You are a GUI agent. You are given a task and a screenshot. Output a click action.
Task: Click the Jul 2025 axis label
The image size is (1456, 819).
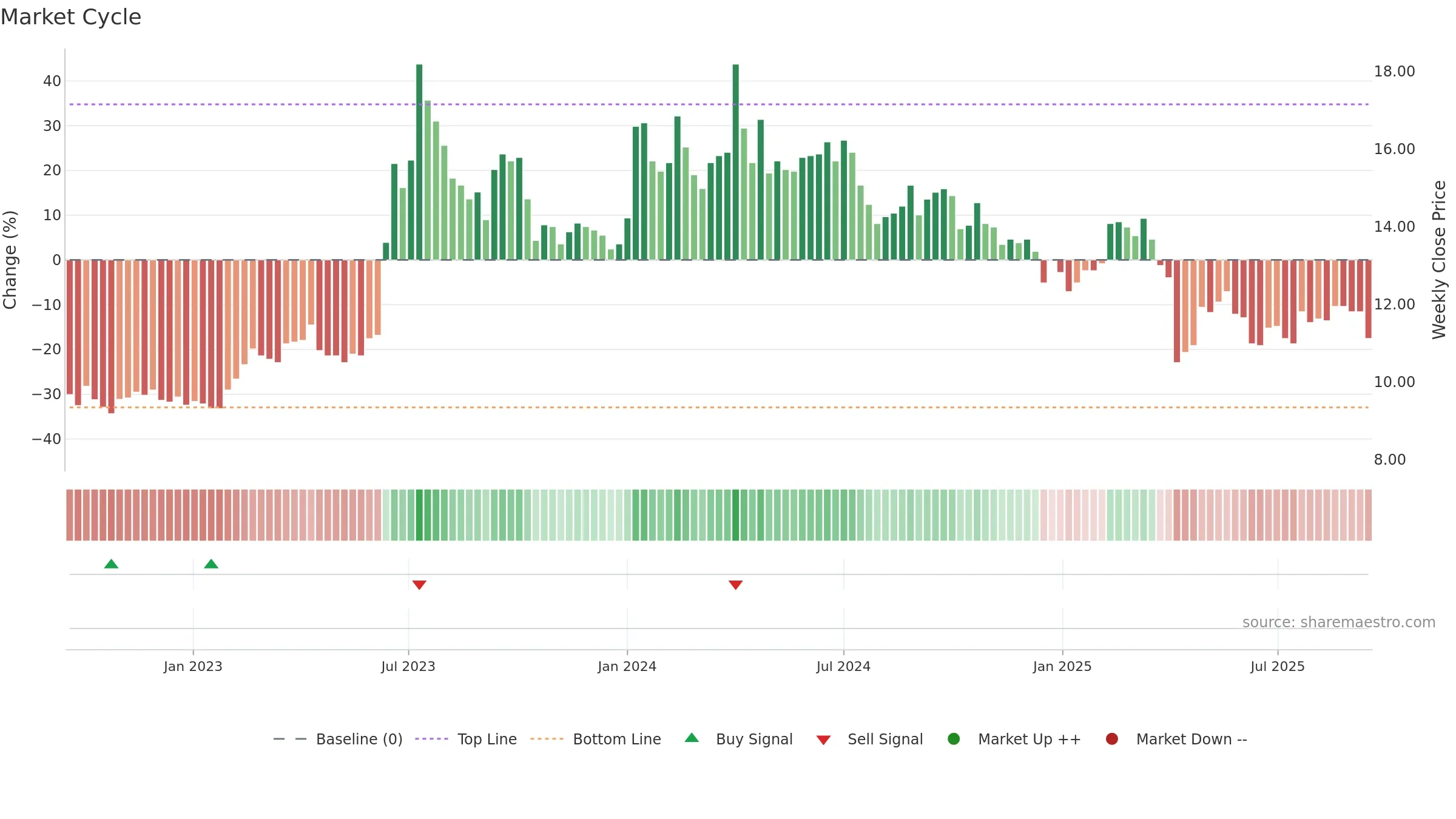[x=1278, y=666]
